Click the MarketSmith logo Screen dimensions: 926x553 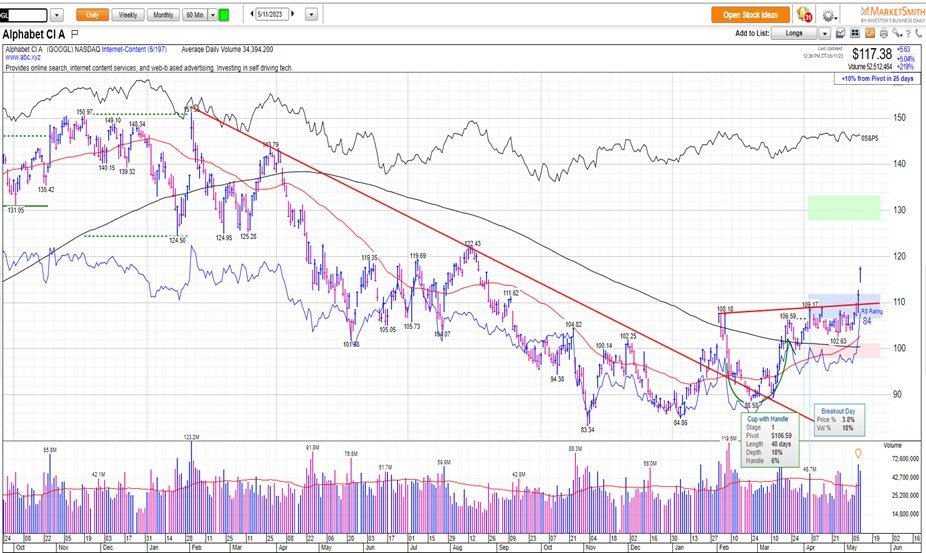[x=892, y=15]
